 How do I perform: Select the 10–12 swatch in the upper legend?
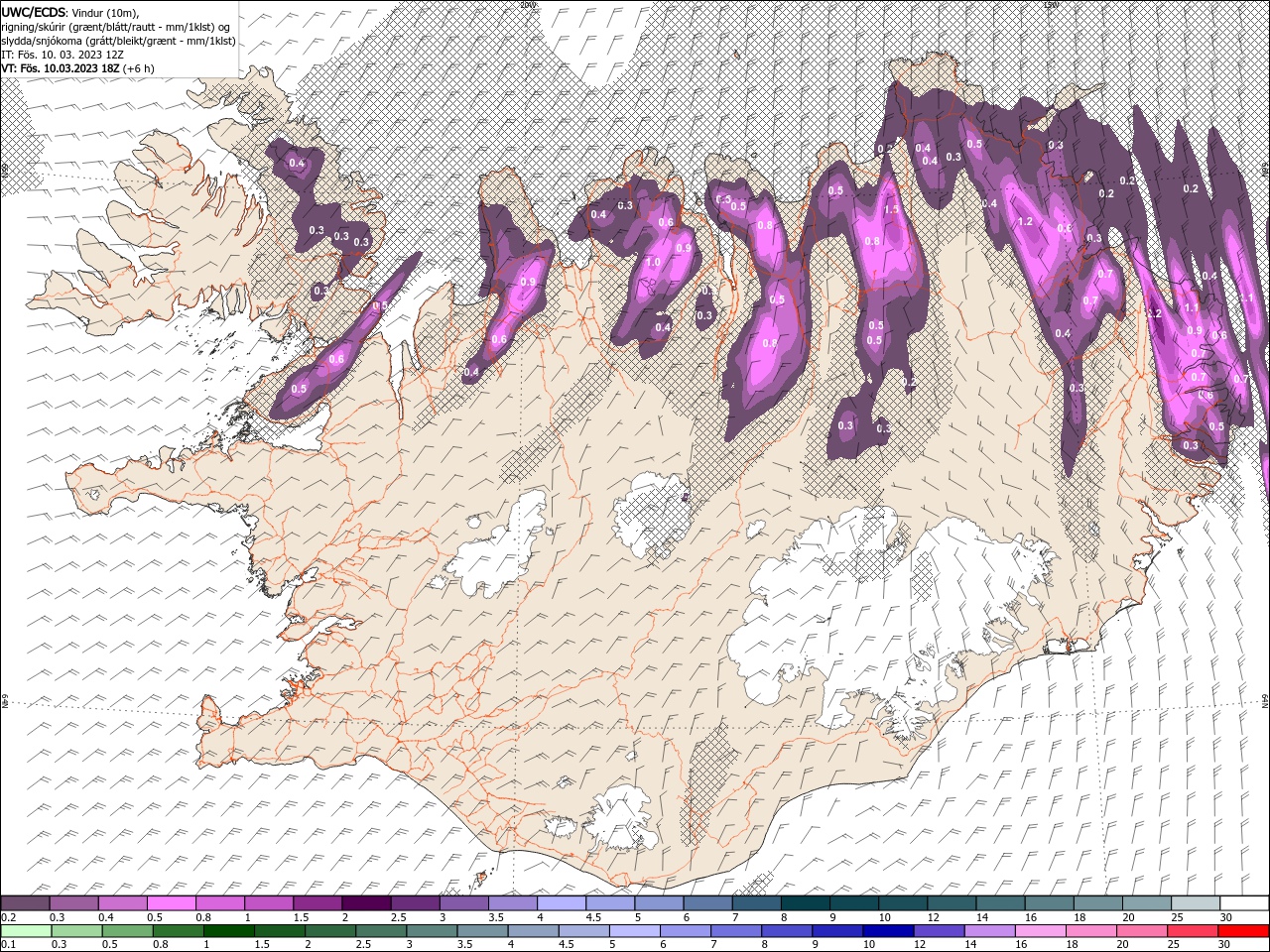tap(903, 903)
